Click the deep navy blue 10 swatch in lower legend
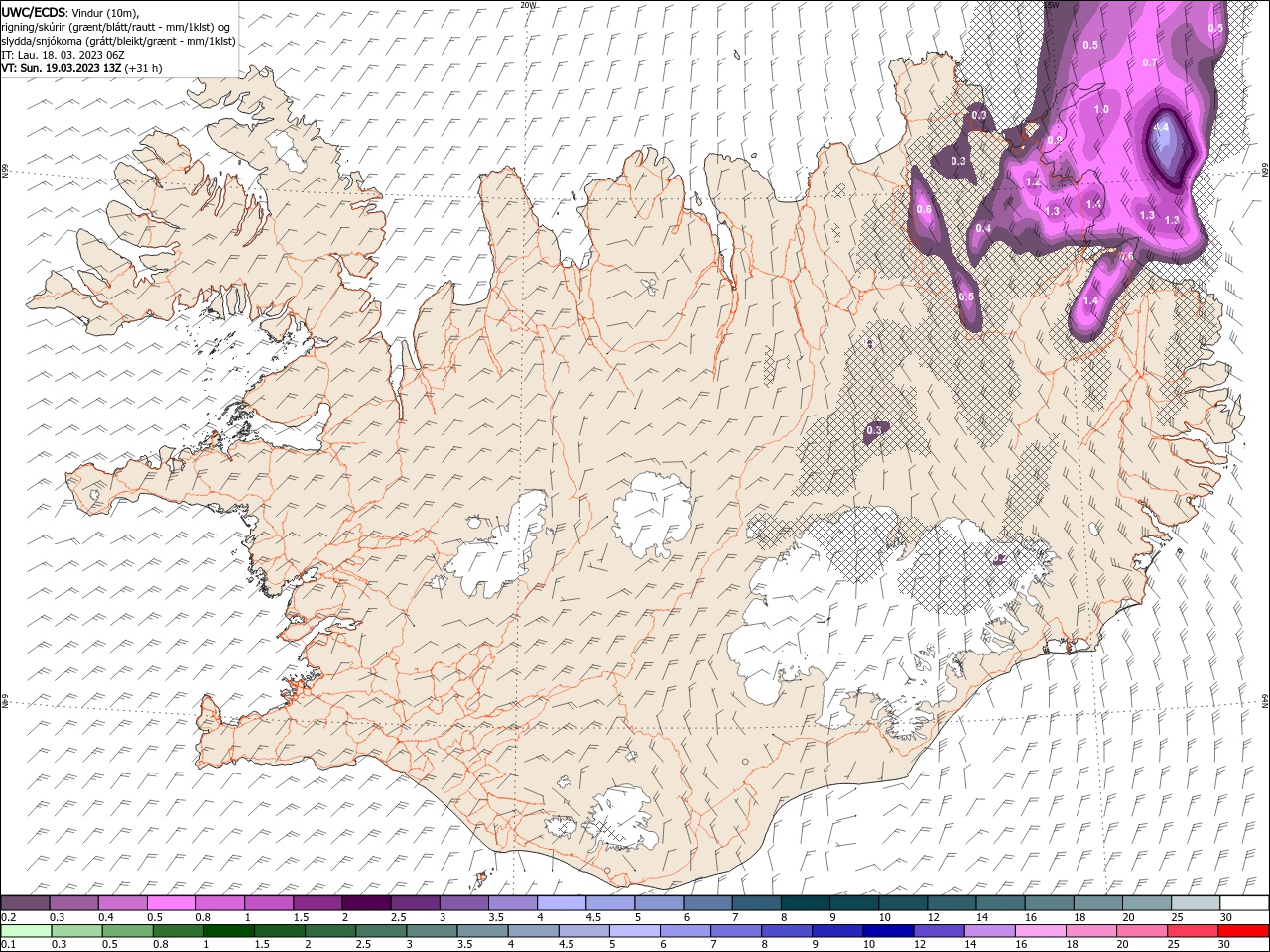The width and height of the screenshot is (1270, 952). (887, 931)
